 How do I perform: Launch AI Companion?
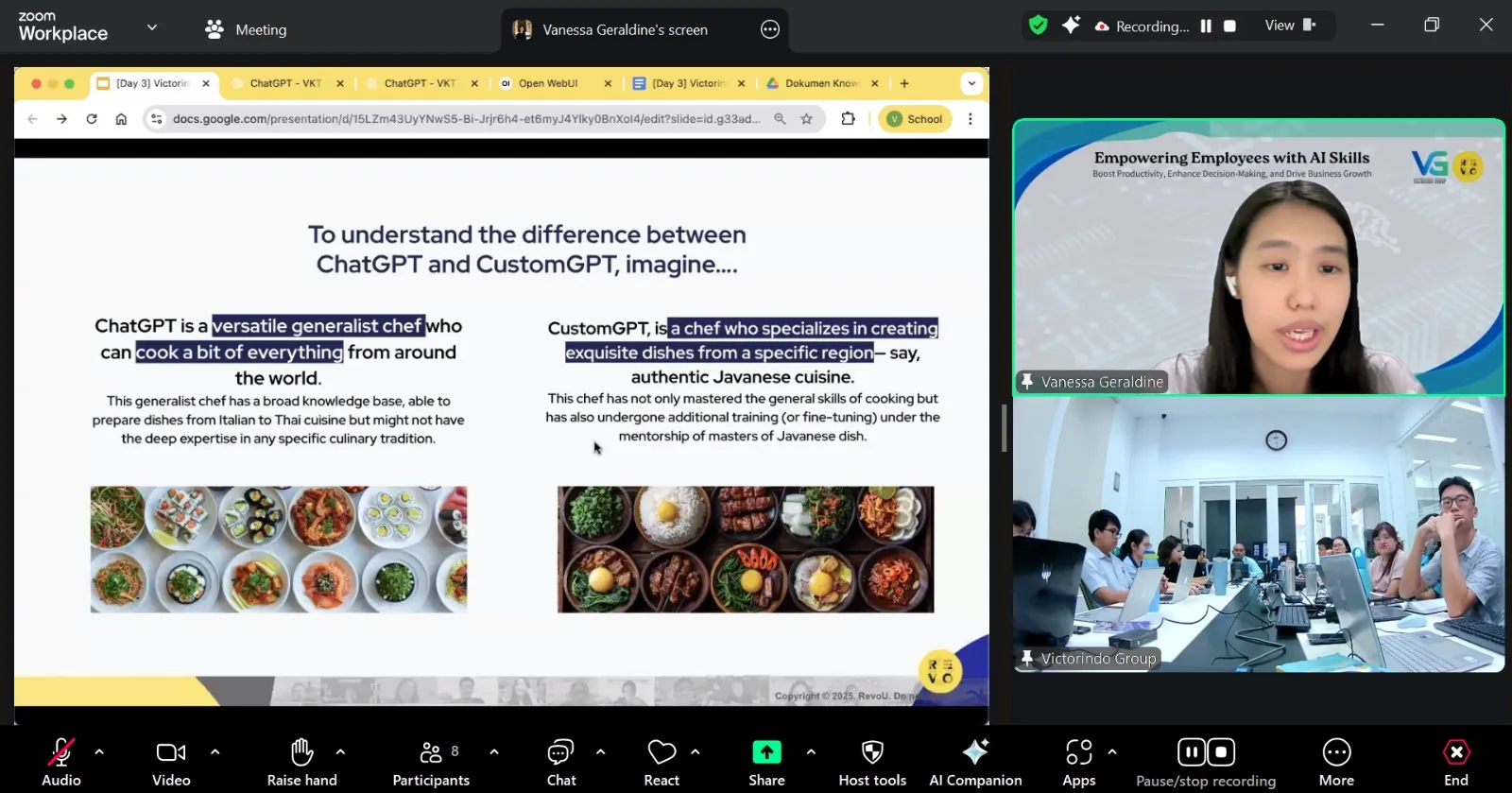tap(975, 761)
